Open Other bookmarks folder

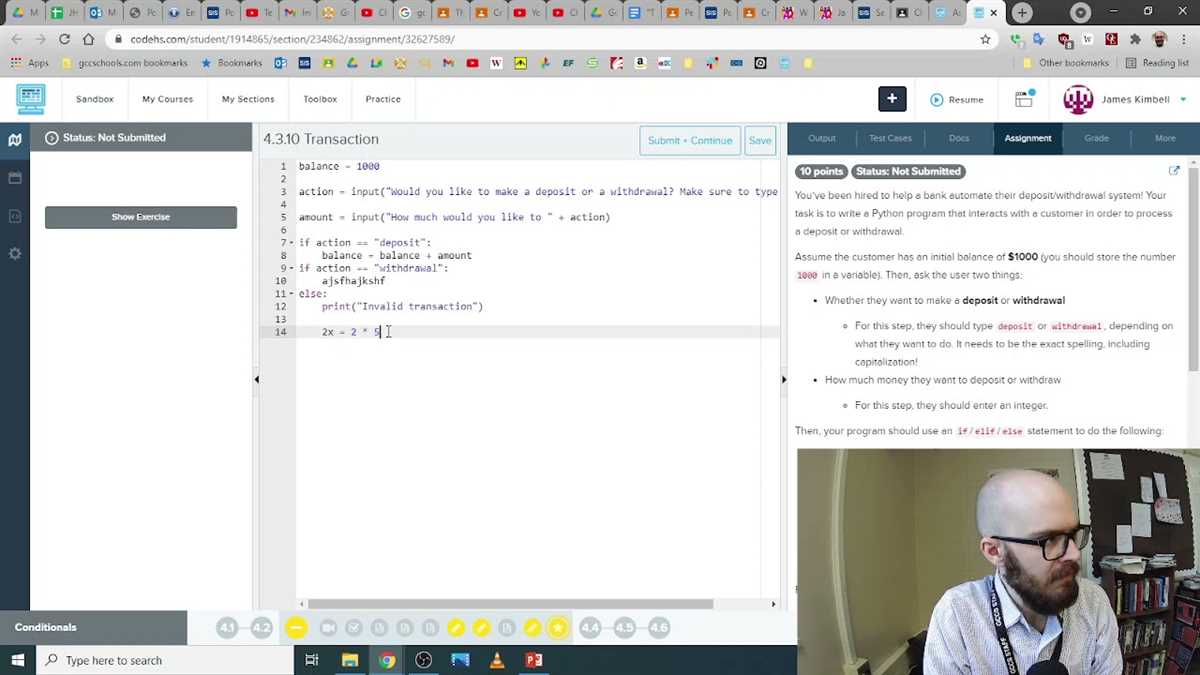click(1065, 63)
